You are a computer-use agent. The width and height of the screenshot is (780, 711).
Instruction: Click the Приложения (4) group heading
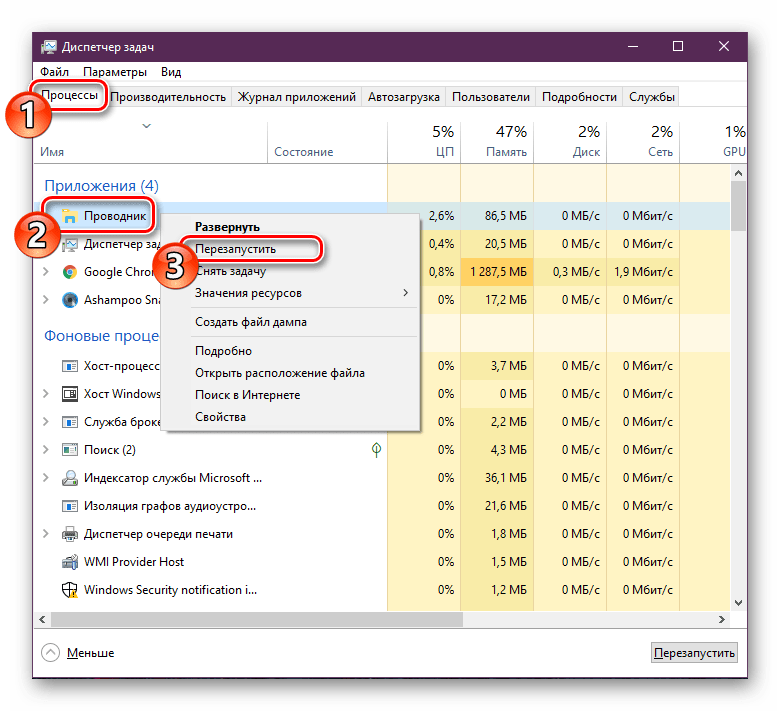tap(101, 186)
